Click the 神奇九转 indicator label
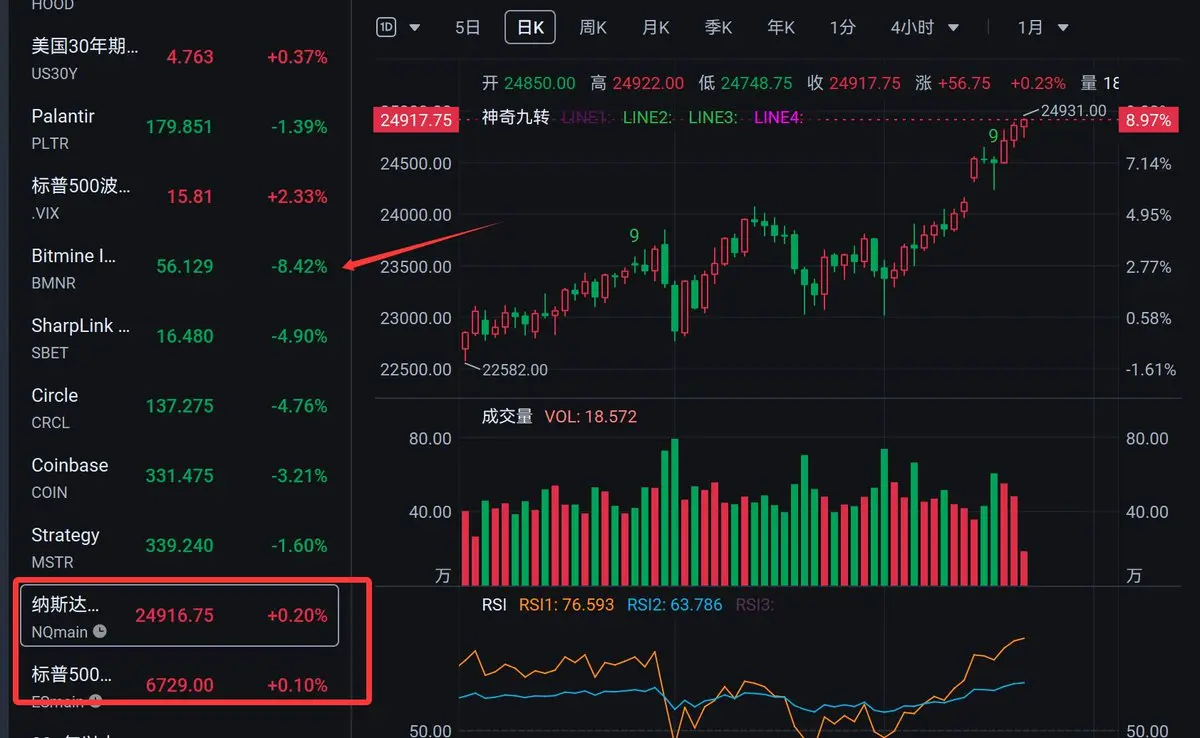This screenshot has width=1200, height=738. pos(515,117)
